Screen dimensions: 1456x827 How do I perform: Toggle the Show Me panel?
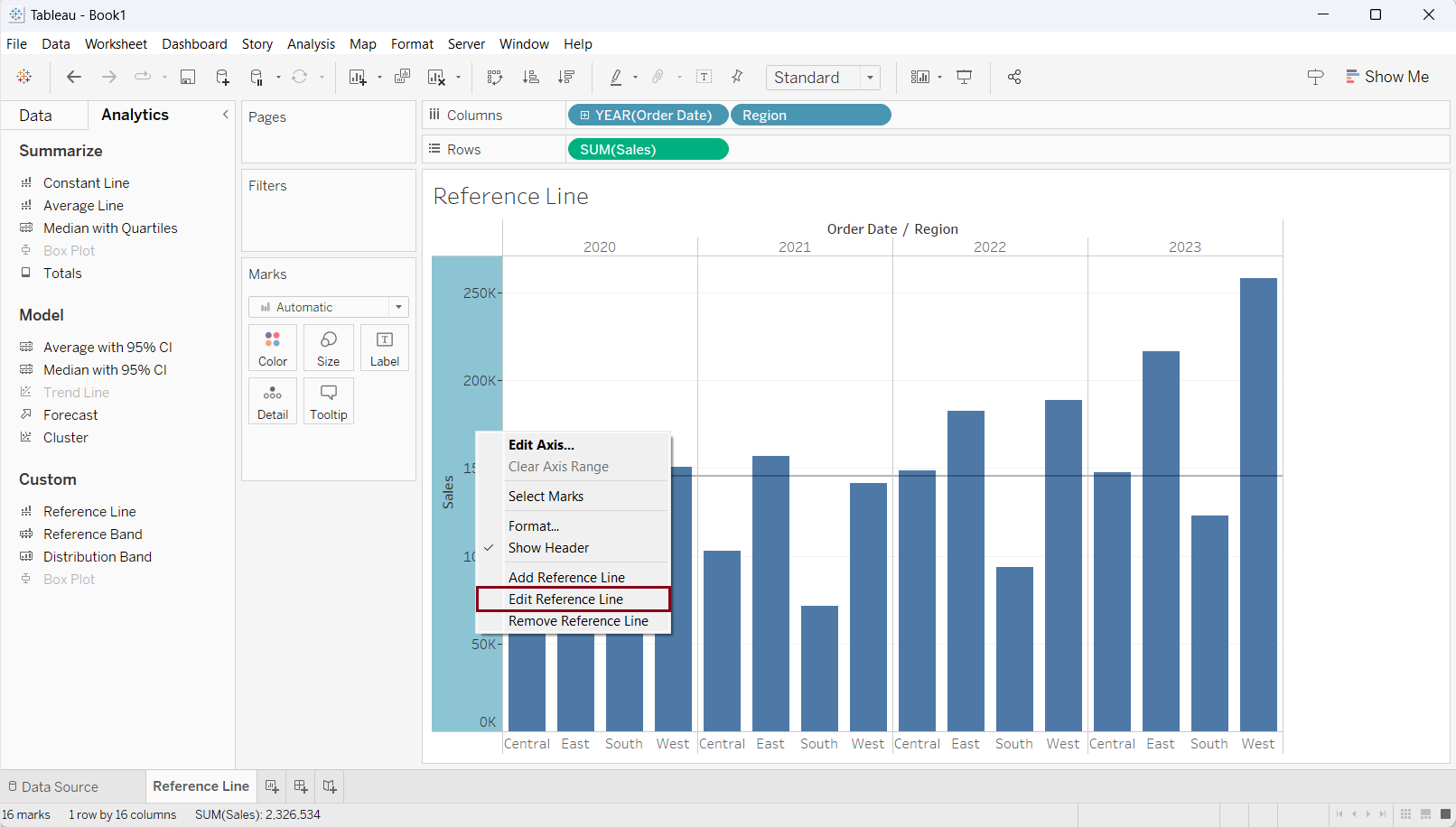click(x=1387, y=78)
